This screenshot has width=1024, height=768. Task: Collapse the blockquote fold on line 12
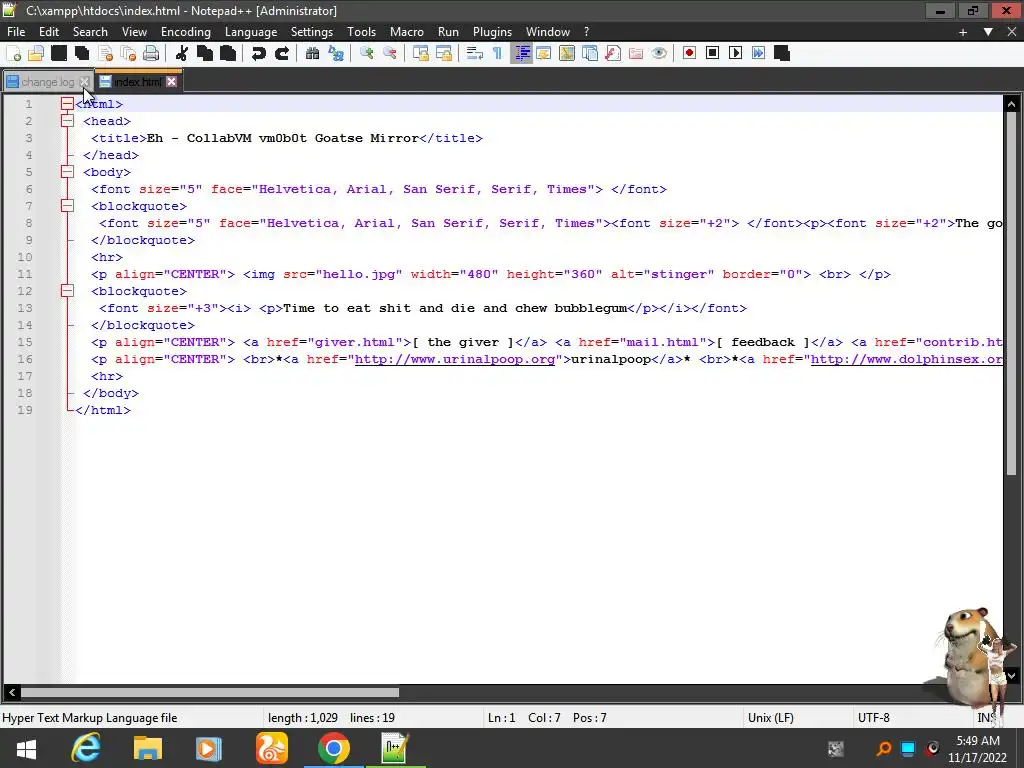tap(67, 291)
